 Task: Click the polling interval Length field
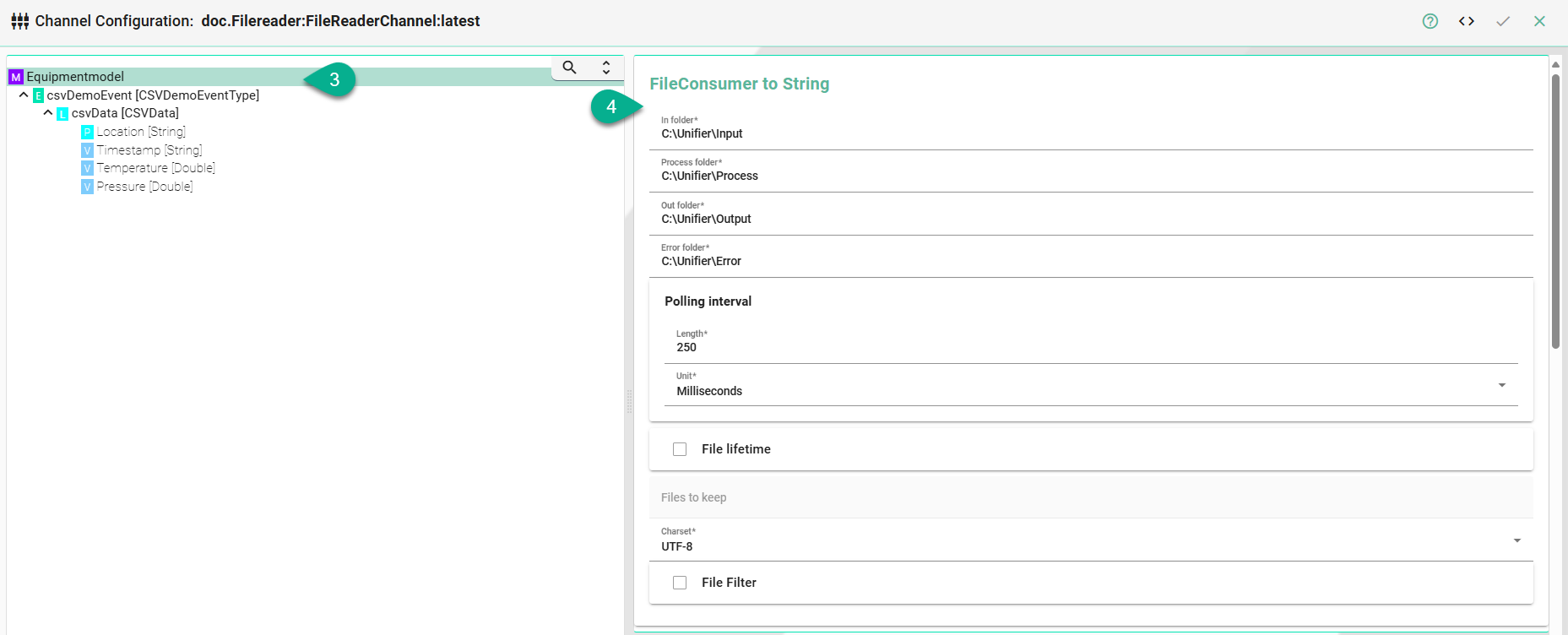point(1089,348)
